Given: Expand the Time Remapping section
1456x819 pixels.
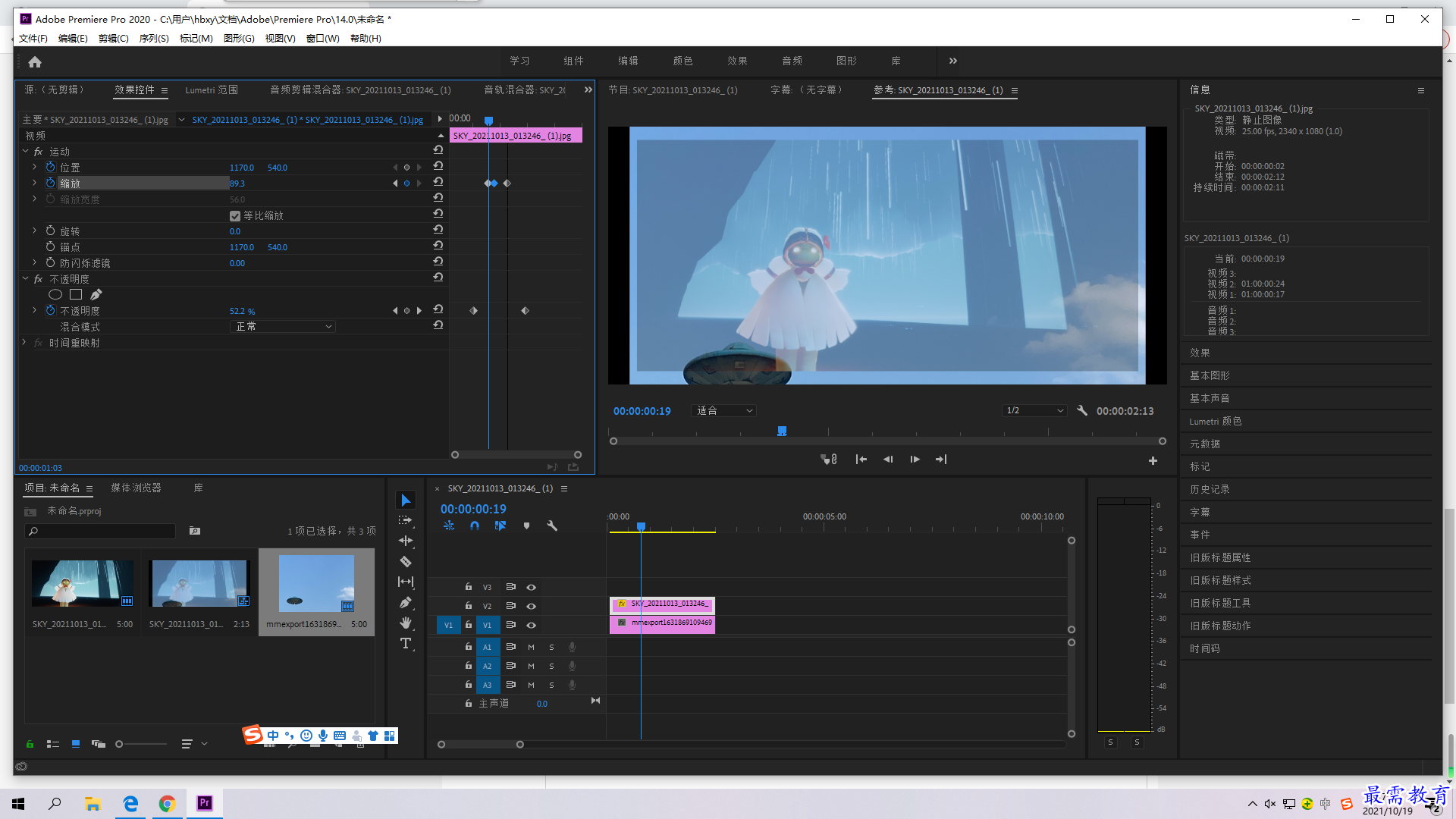Looking at the screenshot, I should pos(24,343).
